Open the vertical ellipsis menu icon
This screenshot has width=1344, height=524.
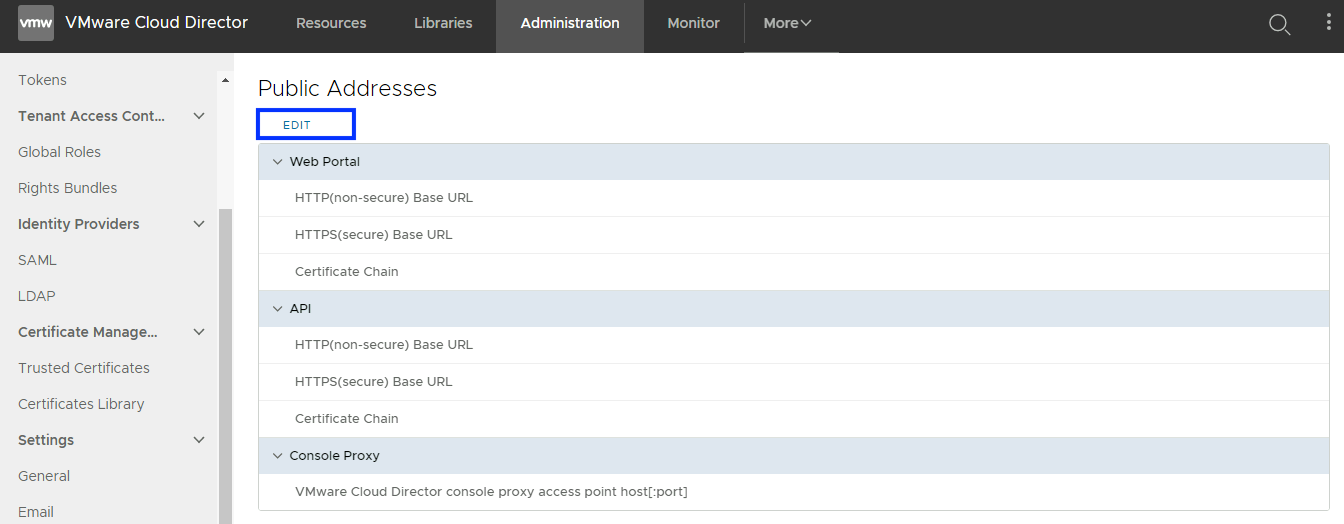tap(1328, 24)
